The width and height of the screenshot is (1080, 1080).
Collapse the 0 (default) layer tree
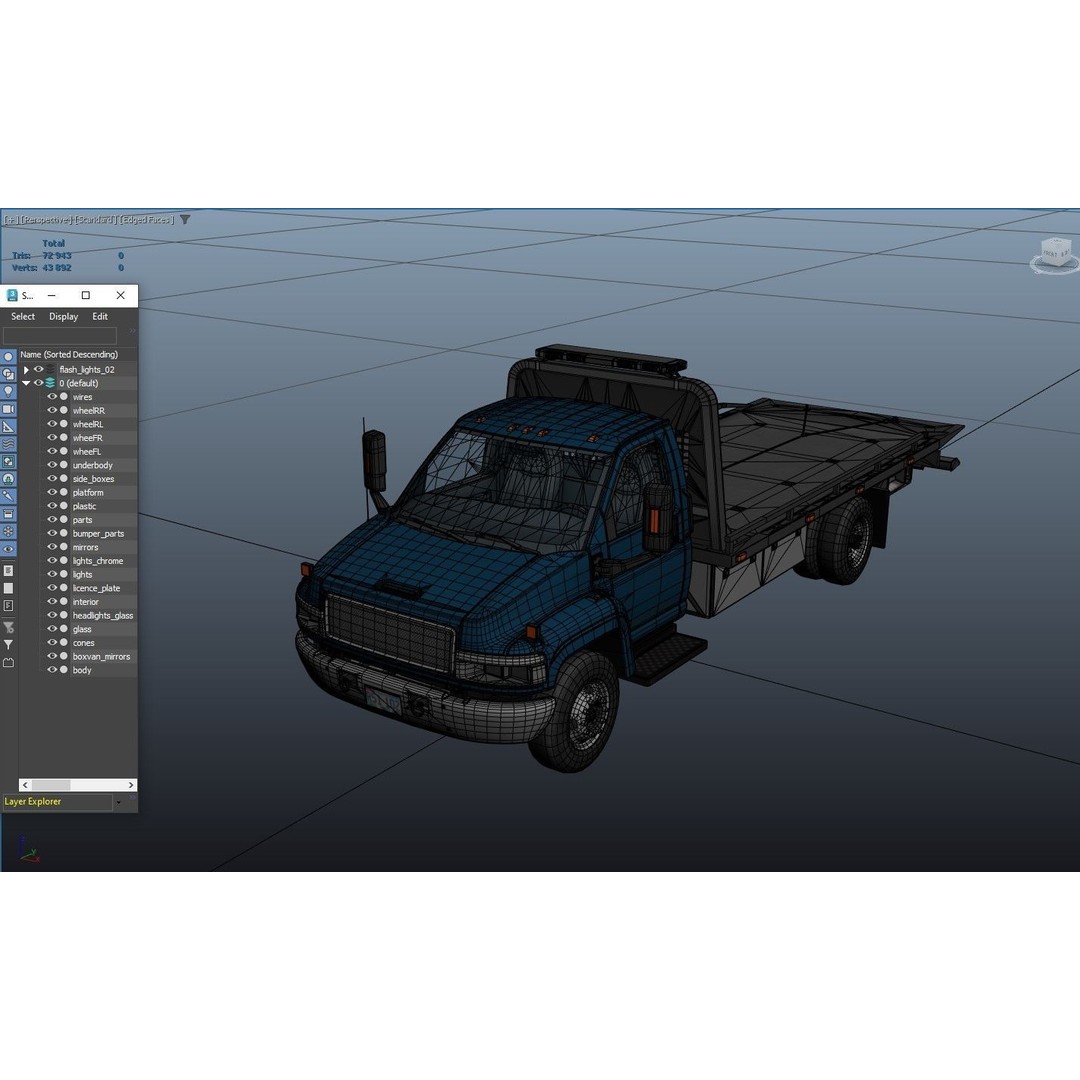click(25, 383)
